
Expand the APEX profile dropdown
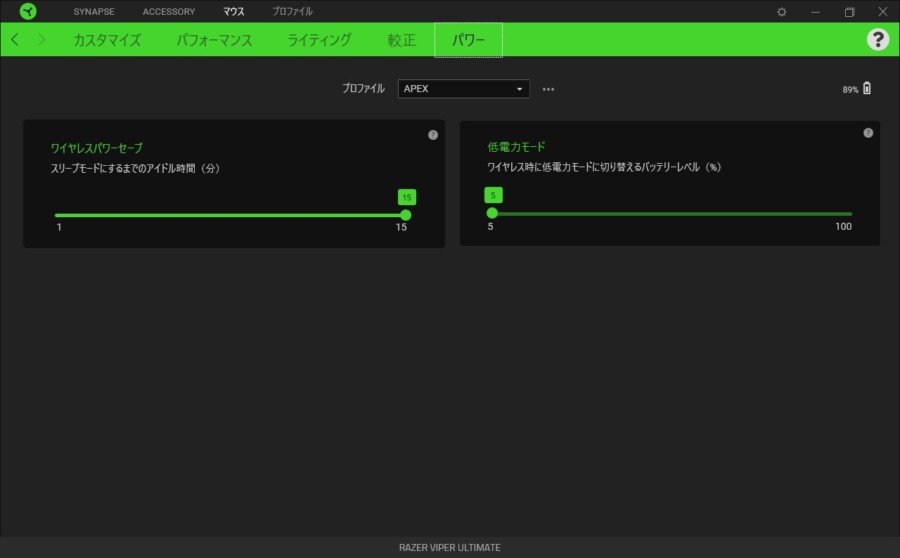tap(463, 89)
